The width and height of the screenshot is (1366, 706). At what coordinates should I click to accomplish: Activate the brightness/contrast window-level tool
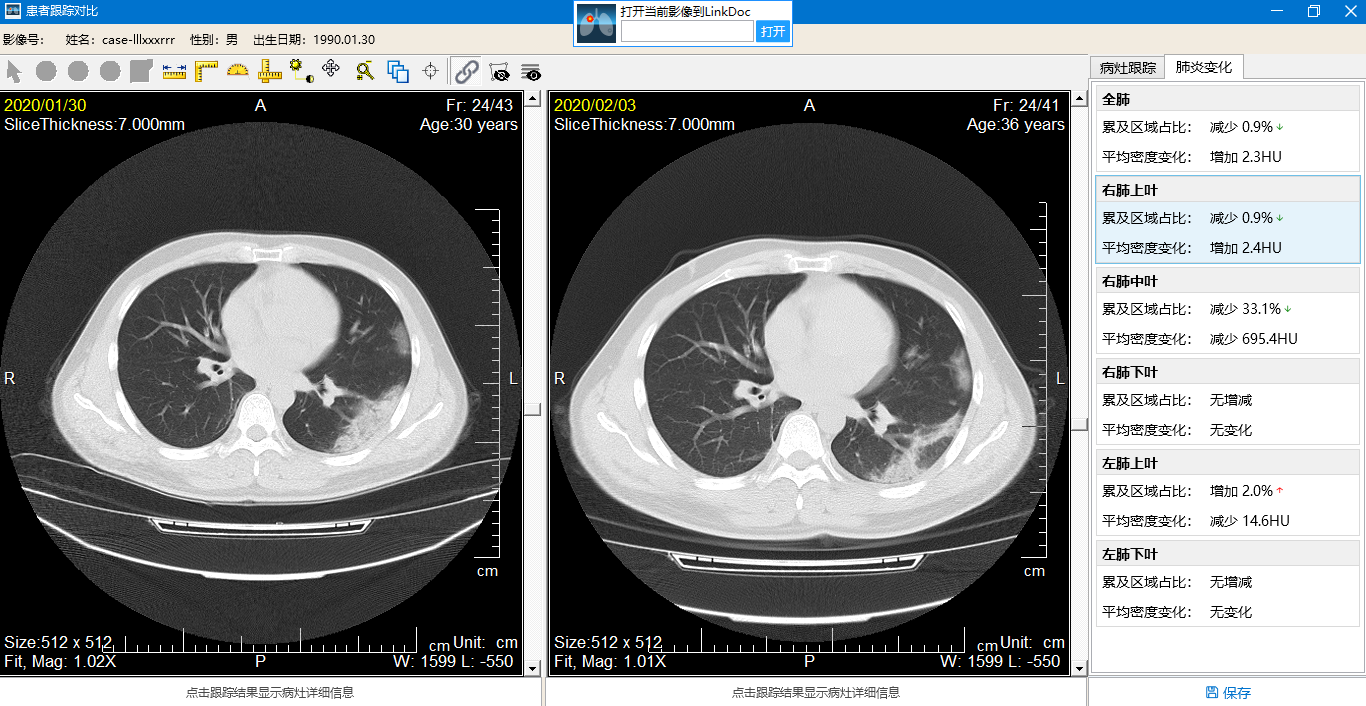coord(301,71)
